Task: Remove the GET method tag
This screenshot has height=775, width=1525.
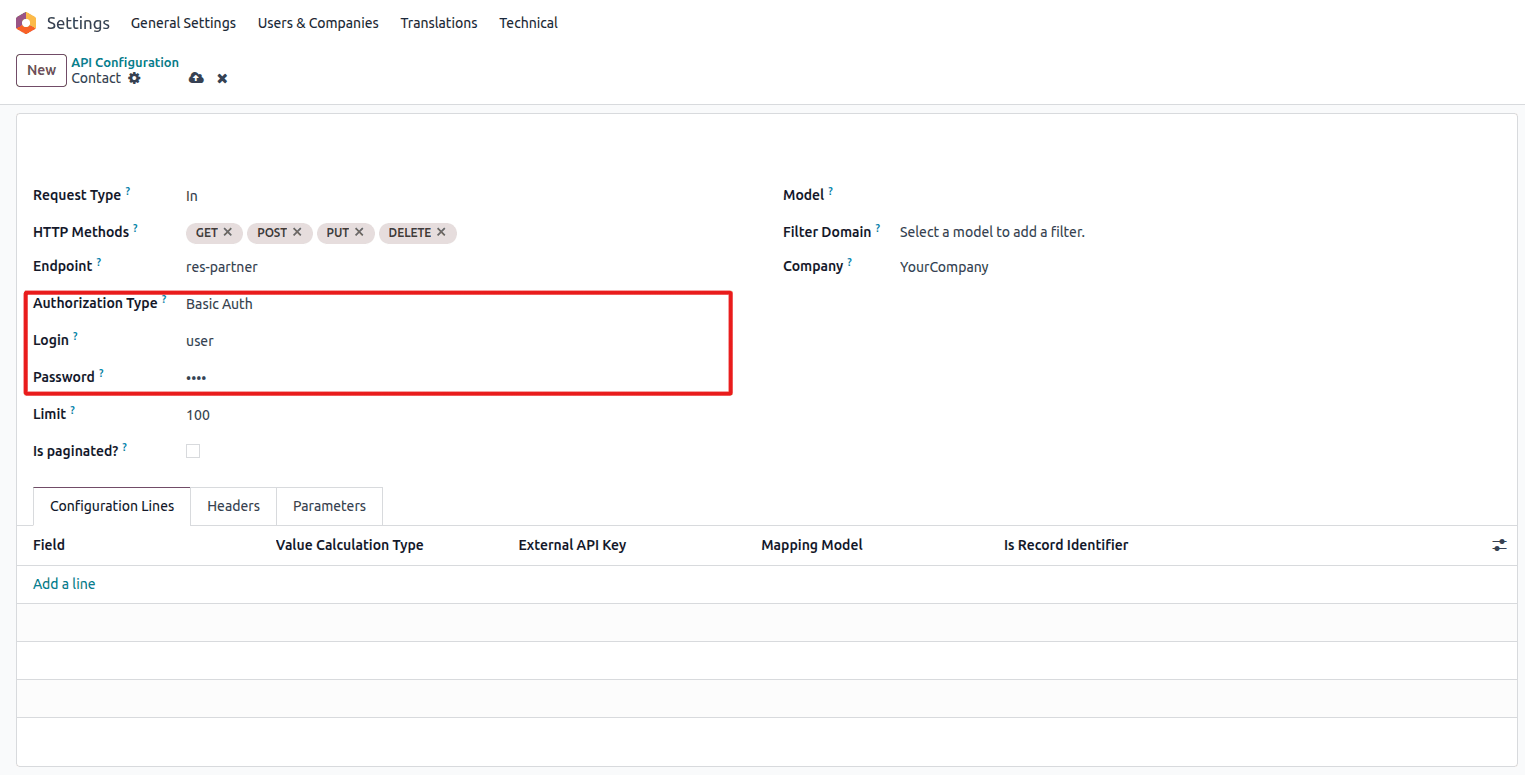Action: click(228, 232)
